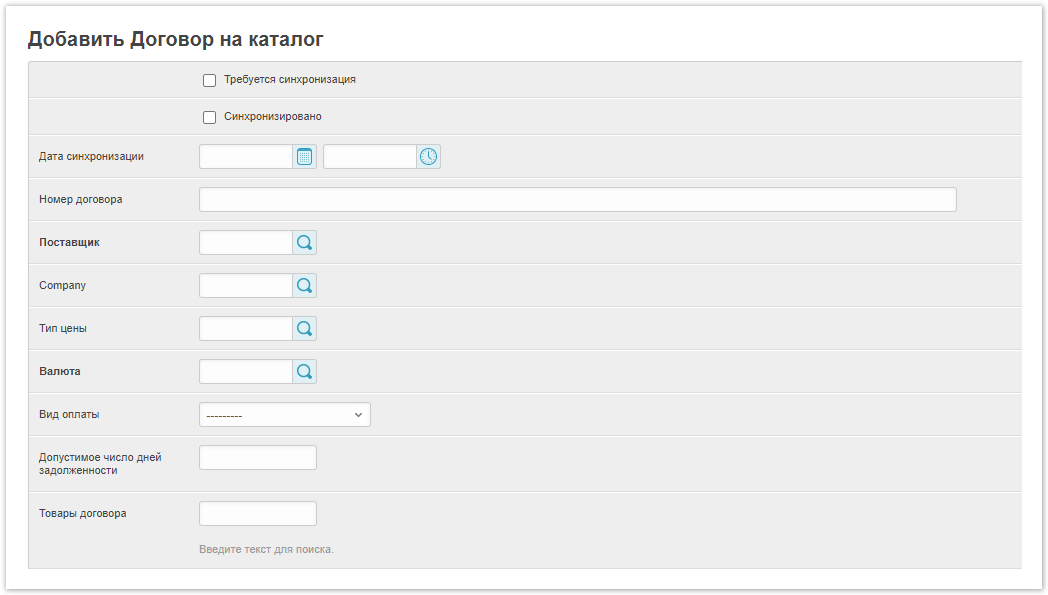
Task: Click the Валюта search magnifier icon
Action: point(305,372)
